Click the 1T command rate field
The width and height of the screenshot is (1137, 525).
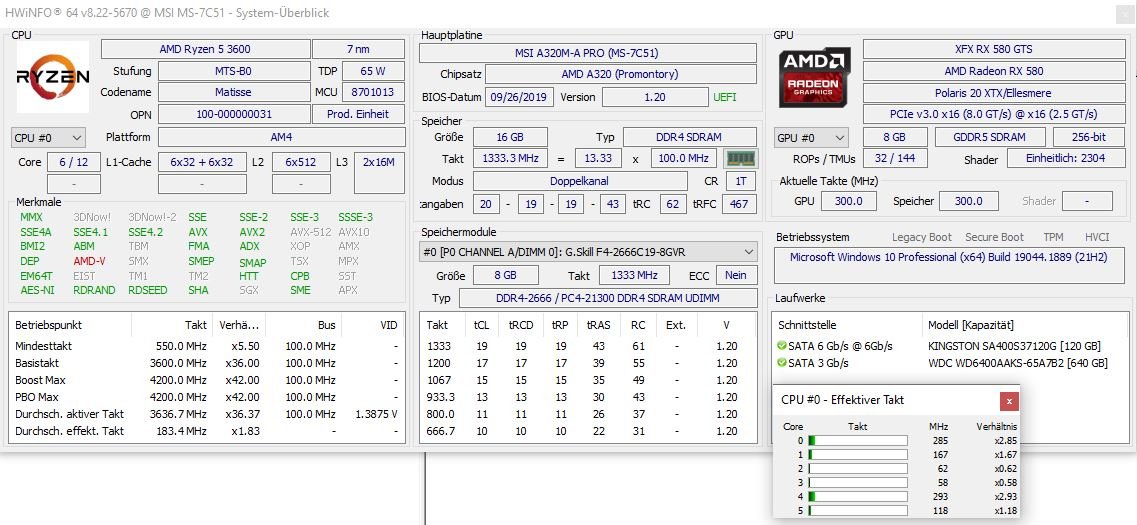click(x=740, y=181)
